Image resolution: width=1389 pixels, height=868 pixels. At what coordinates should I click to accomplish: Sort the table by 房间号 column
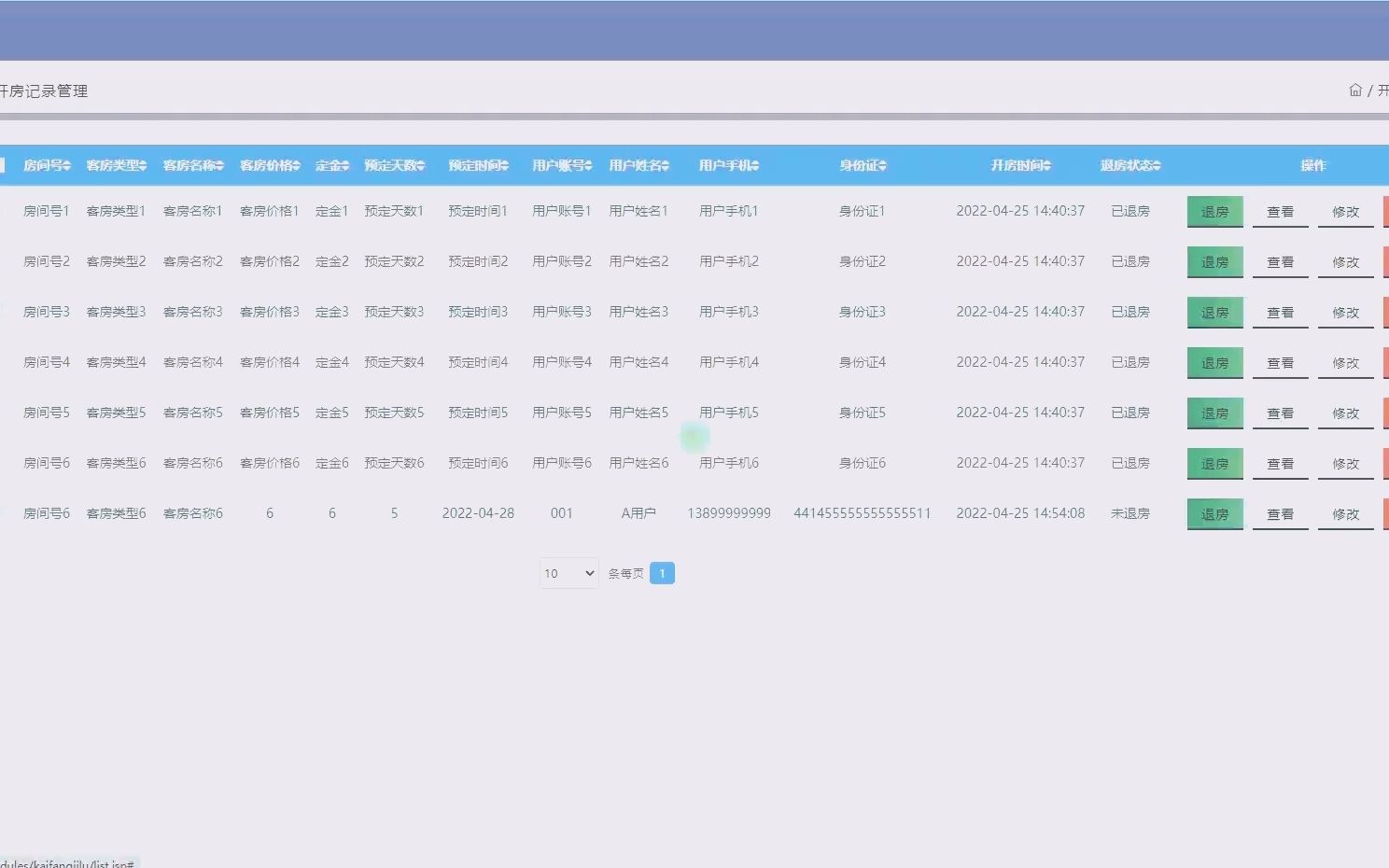(47, 165)
